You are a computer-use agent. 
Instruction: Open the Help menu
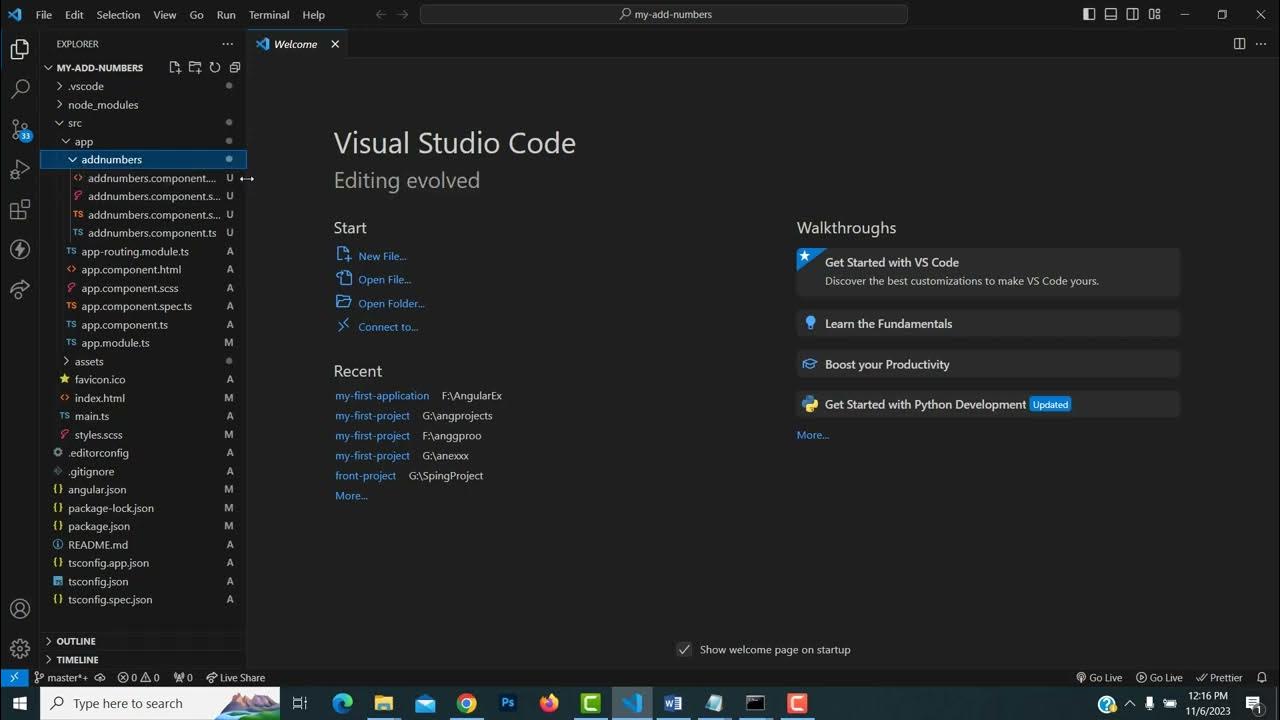pyautogui.click(x=314, y=15)
